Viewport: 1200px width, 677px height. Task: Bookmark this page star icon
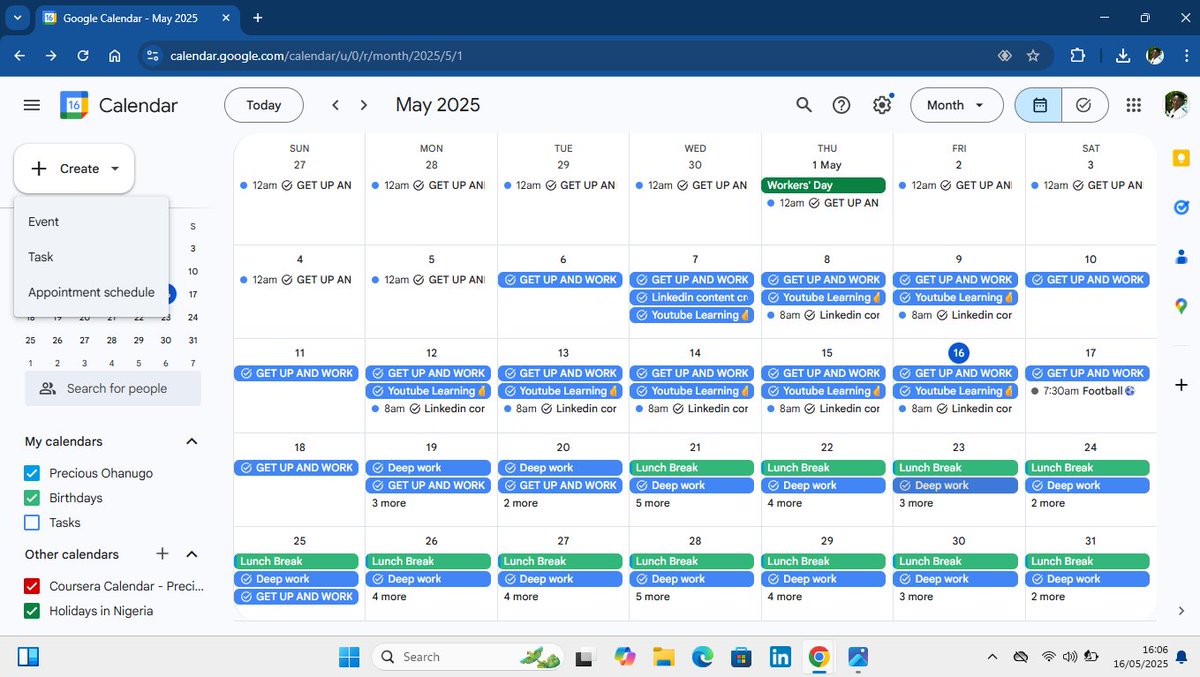click(x=1033, y=56)
